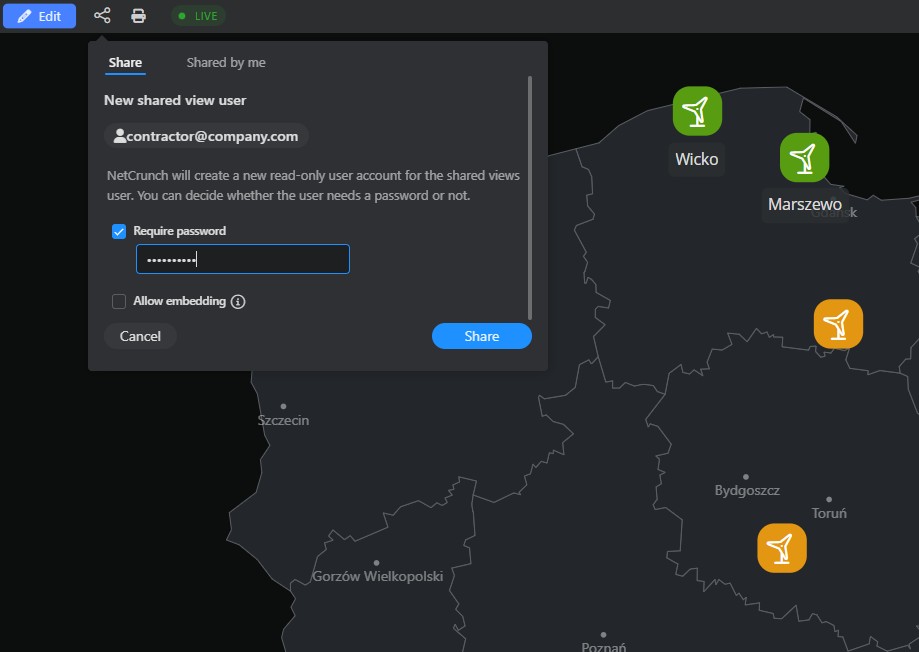Uncheck the Require password checkbox
Image resolution: width=919 pixels, height=652 pixels.
[119, 230]
